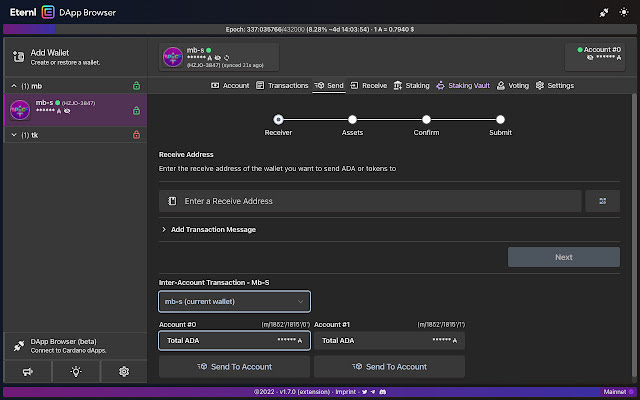
Task: Switch theme with the sun icon
Action: pos(624,12)
